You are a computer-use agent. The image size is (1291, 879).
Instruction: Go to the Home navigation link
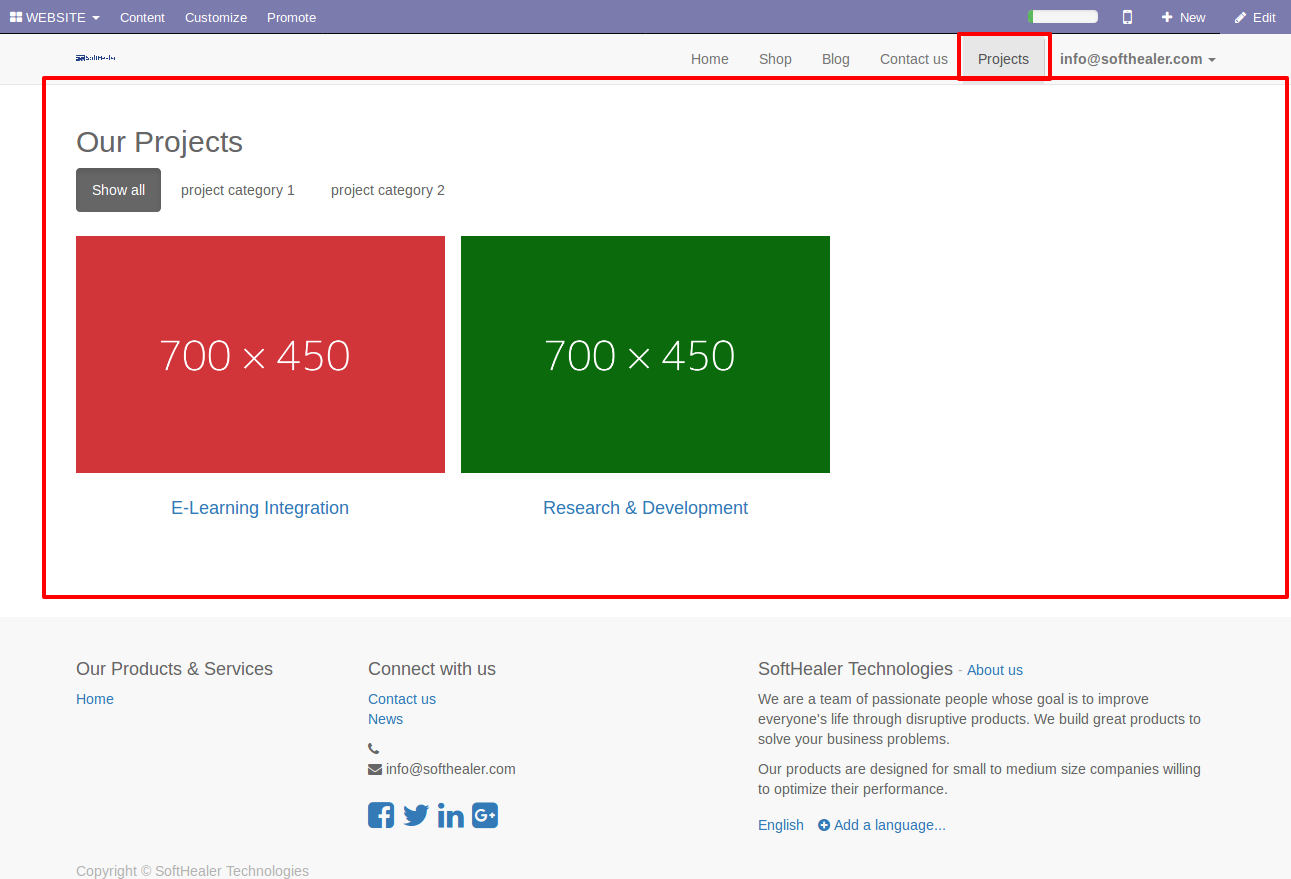(710, 59)
